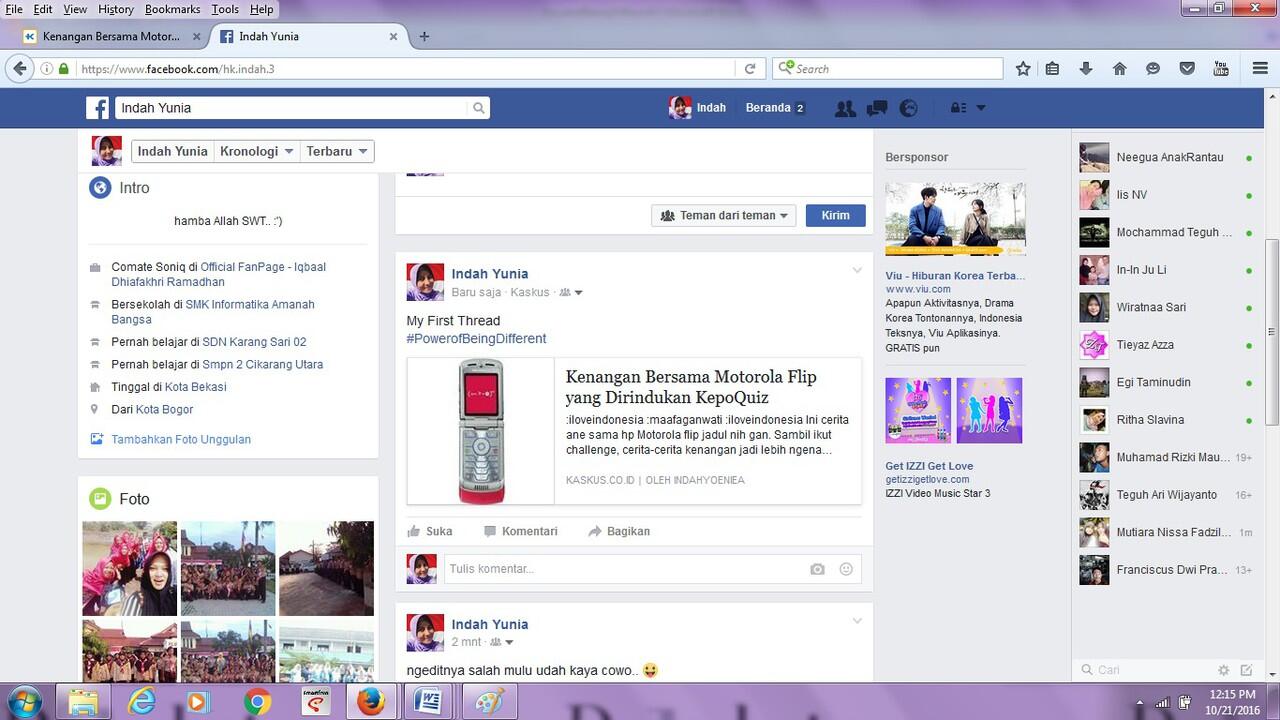
Task: Open the History menu
Action: coord(115,9)
